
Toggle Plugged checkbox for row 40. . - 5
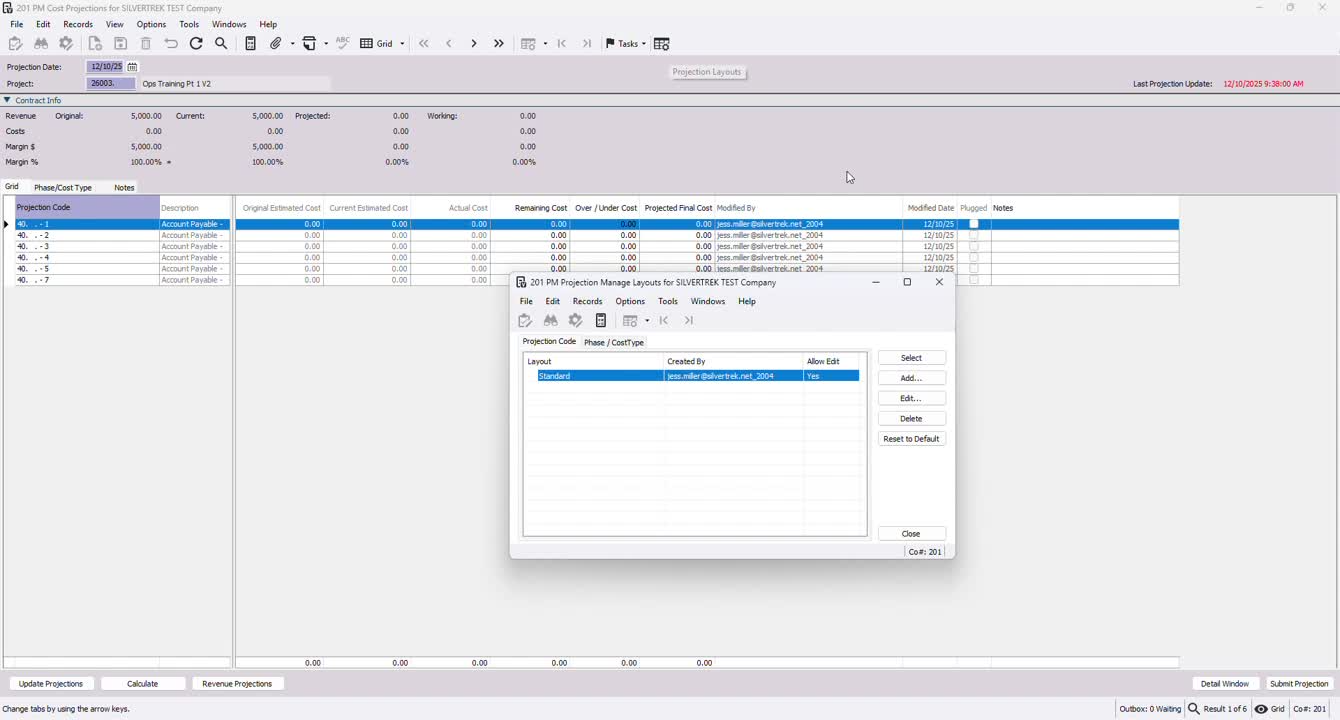974,269
